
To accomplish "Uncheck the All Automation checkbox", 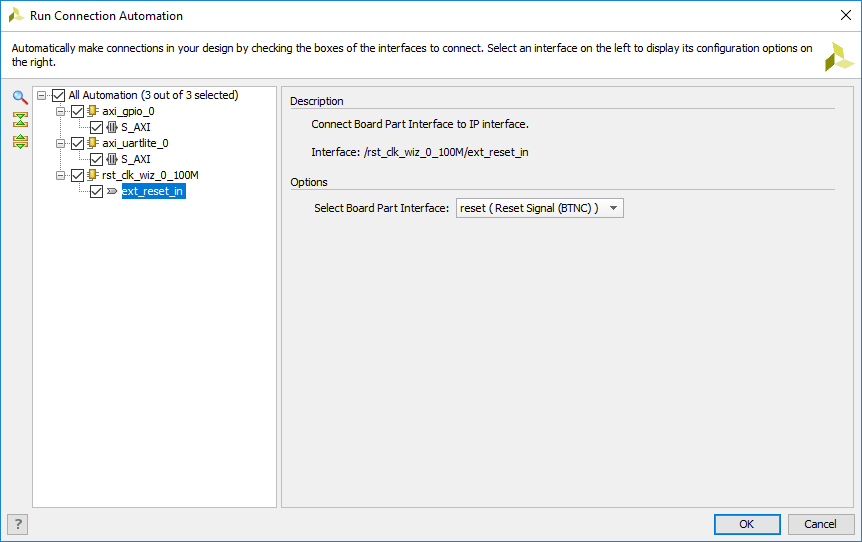I will coord(58,95).
